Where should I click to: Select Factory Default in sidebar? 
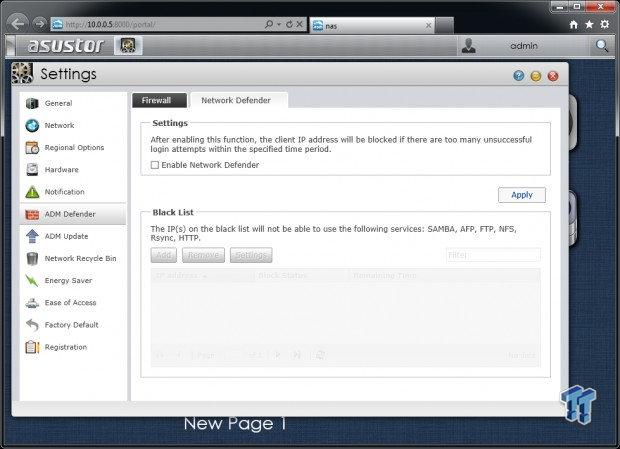(x=71, y=325)
